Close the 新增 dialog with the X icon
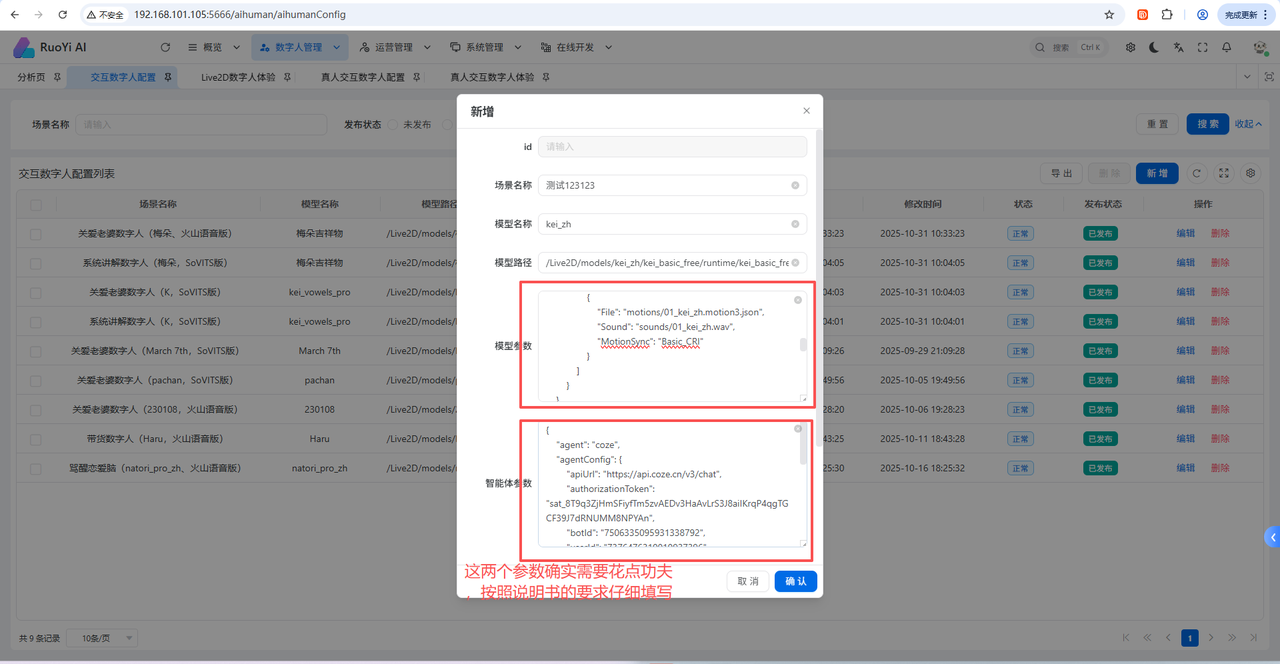This screenshot has width=1280, height=664. [806, 111]
